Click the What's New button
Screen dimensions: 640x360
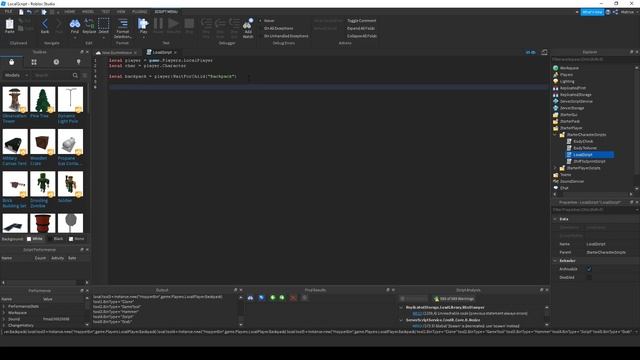[592, 12]
